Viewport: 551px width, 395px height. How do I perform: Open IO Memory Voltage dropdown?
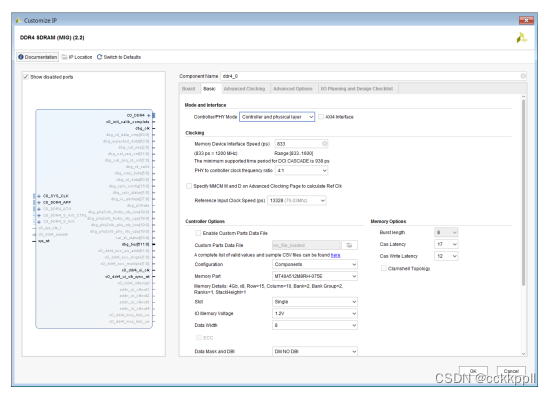[315, 313]
